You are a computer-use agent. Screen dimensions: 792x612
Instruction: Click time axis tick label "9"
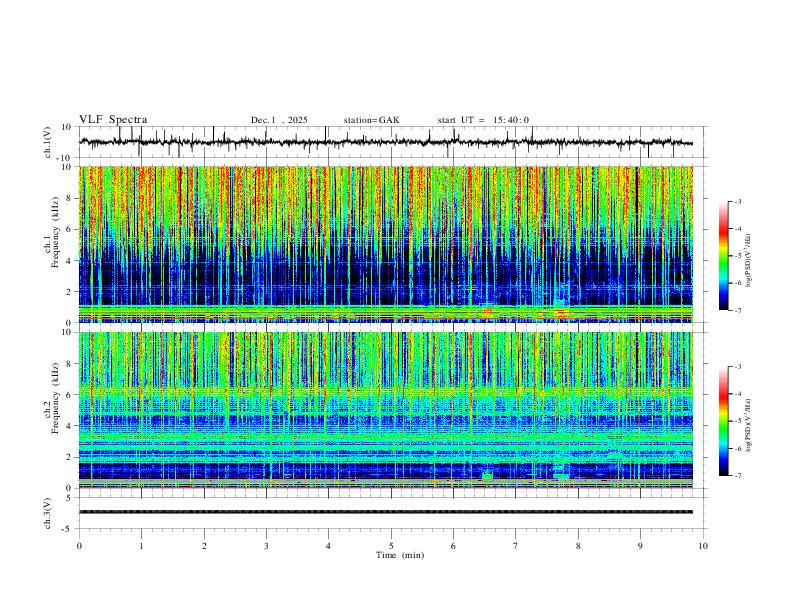pos(640,546)
